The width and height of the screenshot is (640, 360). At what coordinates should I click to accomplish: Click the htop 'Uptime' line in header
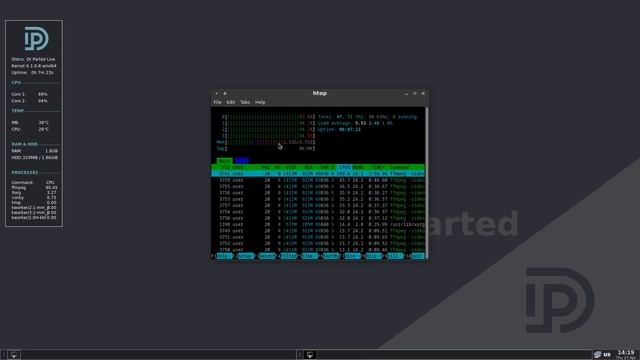(x=339, y=129)
